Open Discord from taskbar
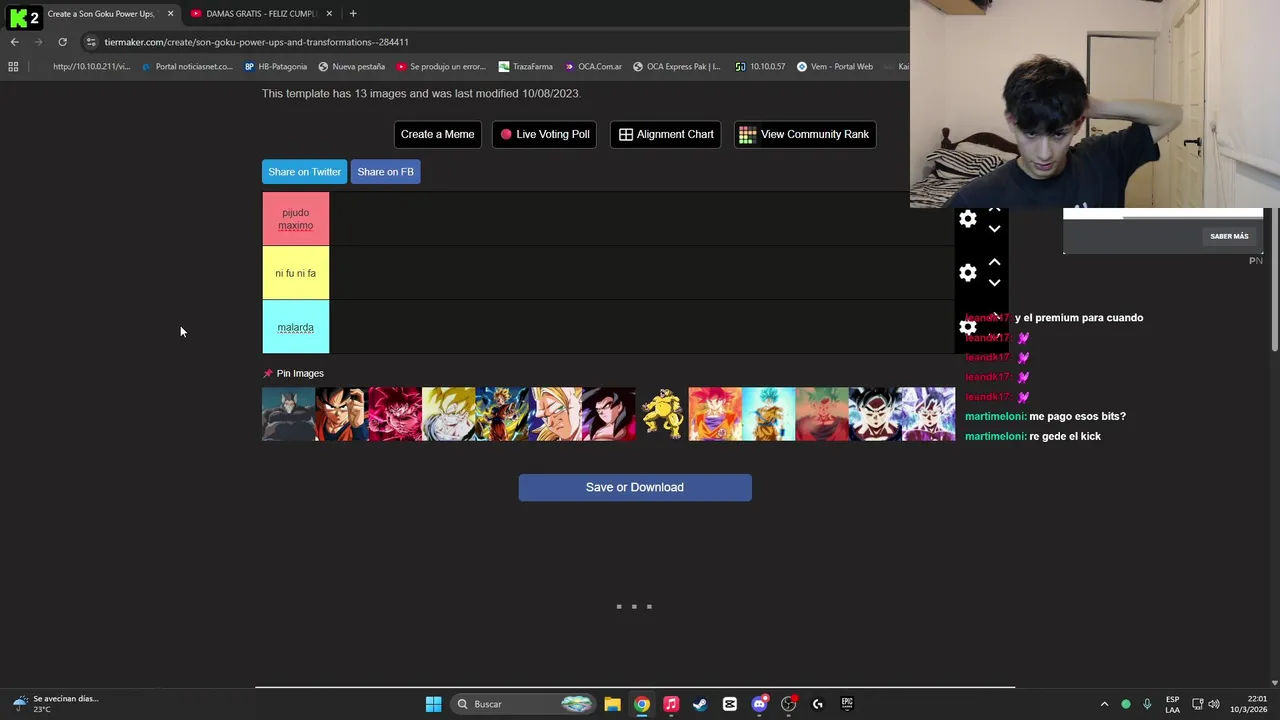The width and height of the screenshot is (1280, 720). 759,704
